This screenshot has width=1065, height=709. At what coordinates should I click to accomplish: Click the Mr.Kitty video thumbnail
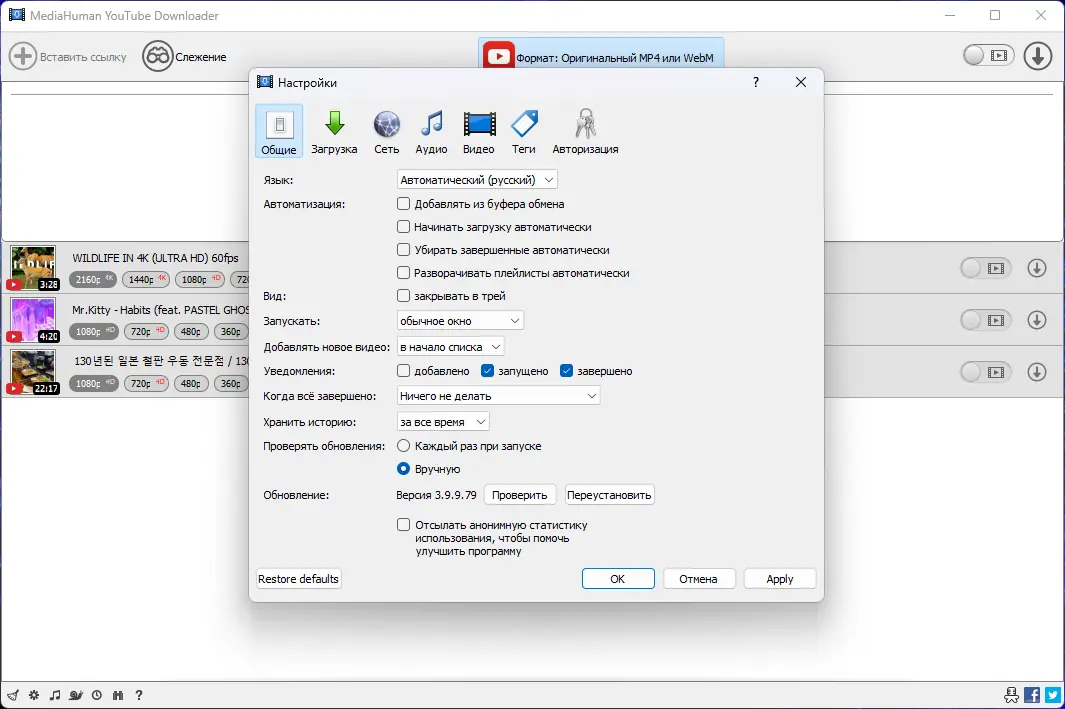[x=33, y=320]
